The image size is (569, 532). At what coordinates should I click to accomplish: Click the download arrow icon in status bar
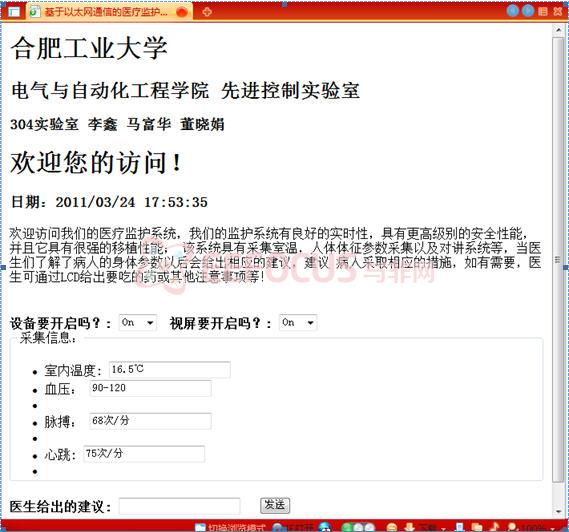pos(409,527)
